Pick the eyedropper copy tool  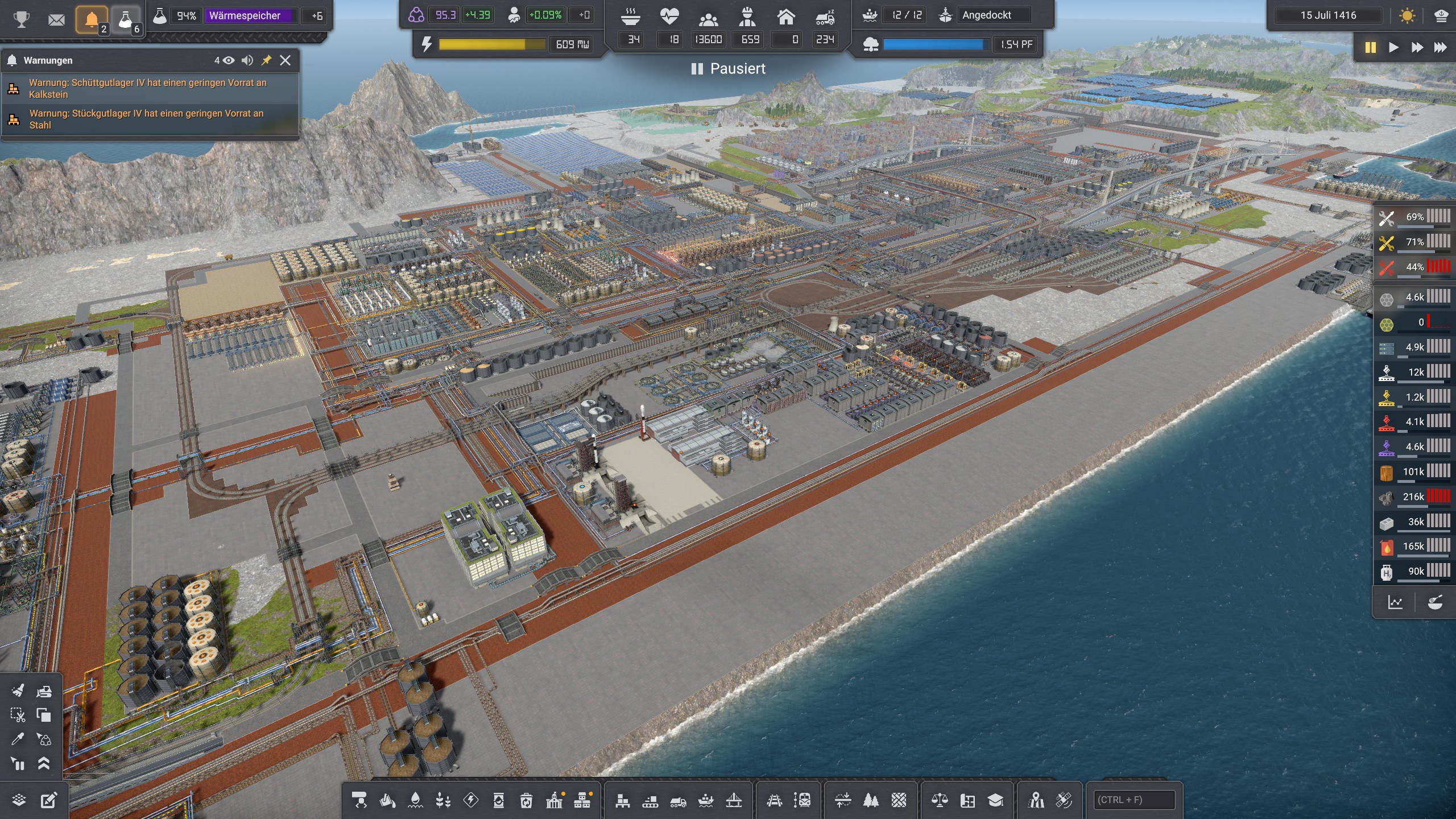[x=18, y=739]
